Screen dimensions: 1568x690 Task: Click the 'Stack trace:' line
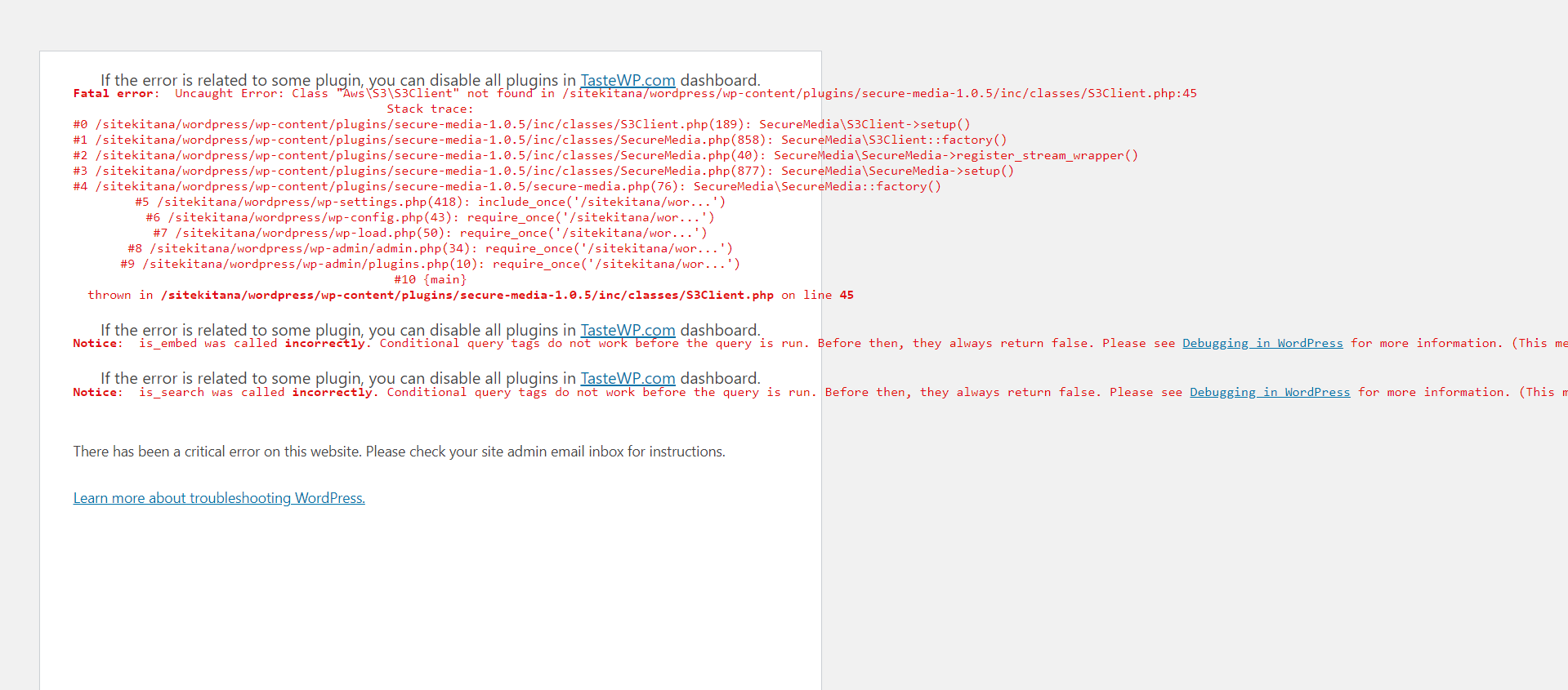431,109
